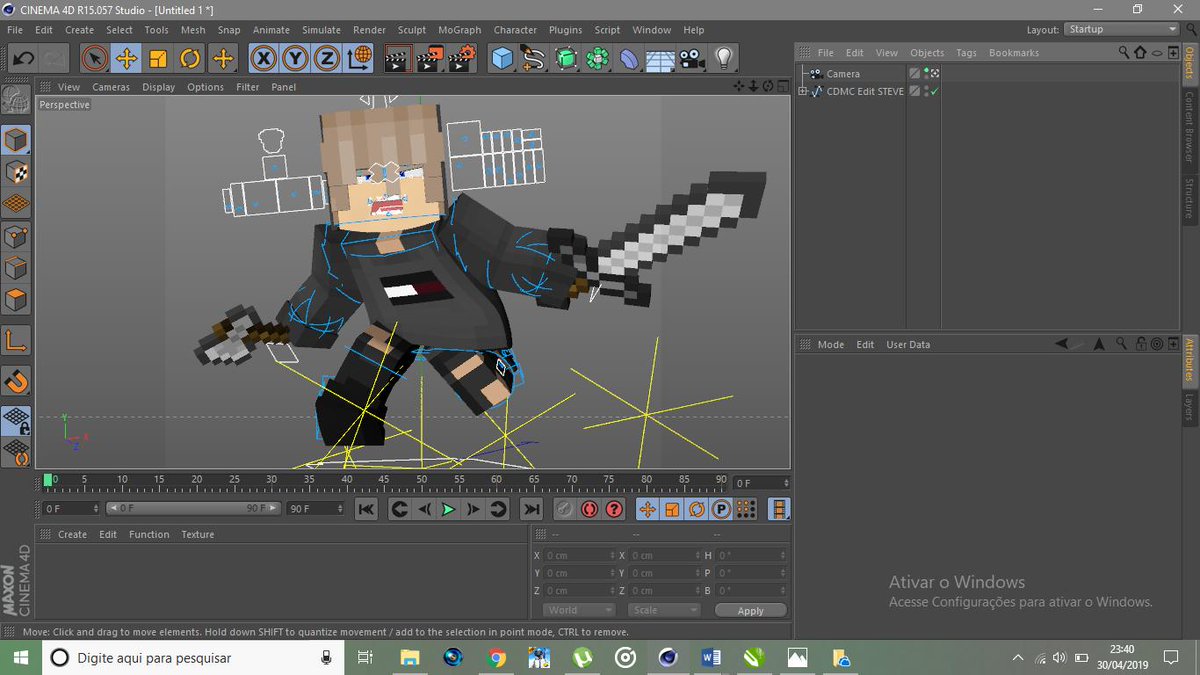
Task: Open the World coordinate dropdown
Action: (579, 610)
